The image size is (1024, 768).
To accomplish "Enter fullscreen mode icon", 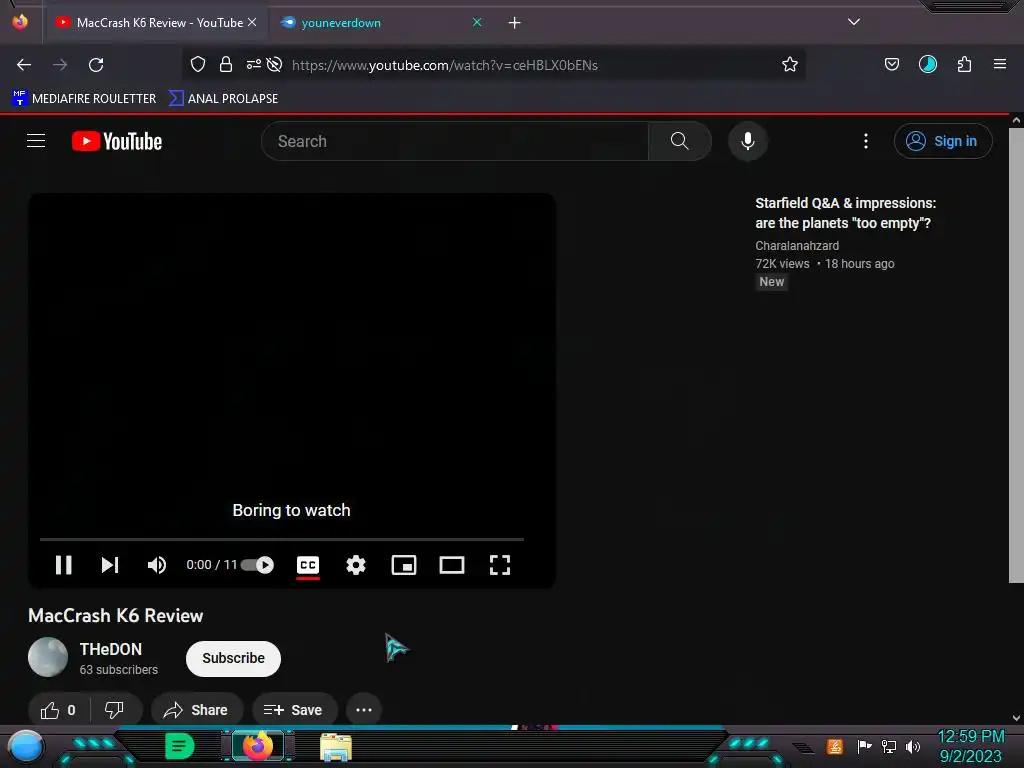I will [500, 565].
